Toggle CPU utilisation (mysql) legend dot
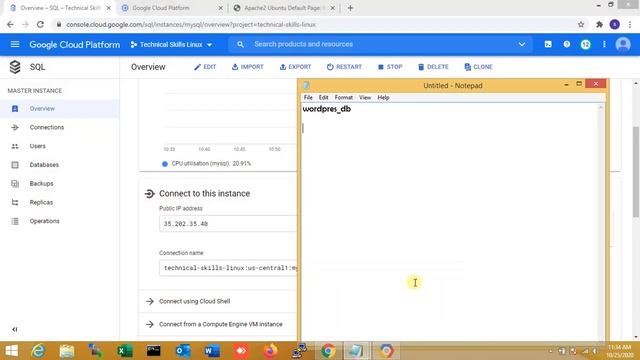Image resolution: width=640 pixels, height=360 pixels. (x=164, y=164)
